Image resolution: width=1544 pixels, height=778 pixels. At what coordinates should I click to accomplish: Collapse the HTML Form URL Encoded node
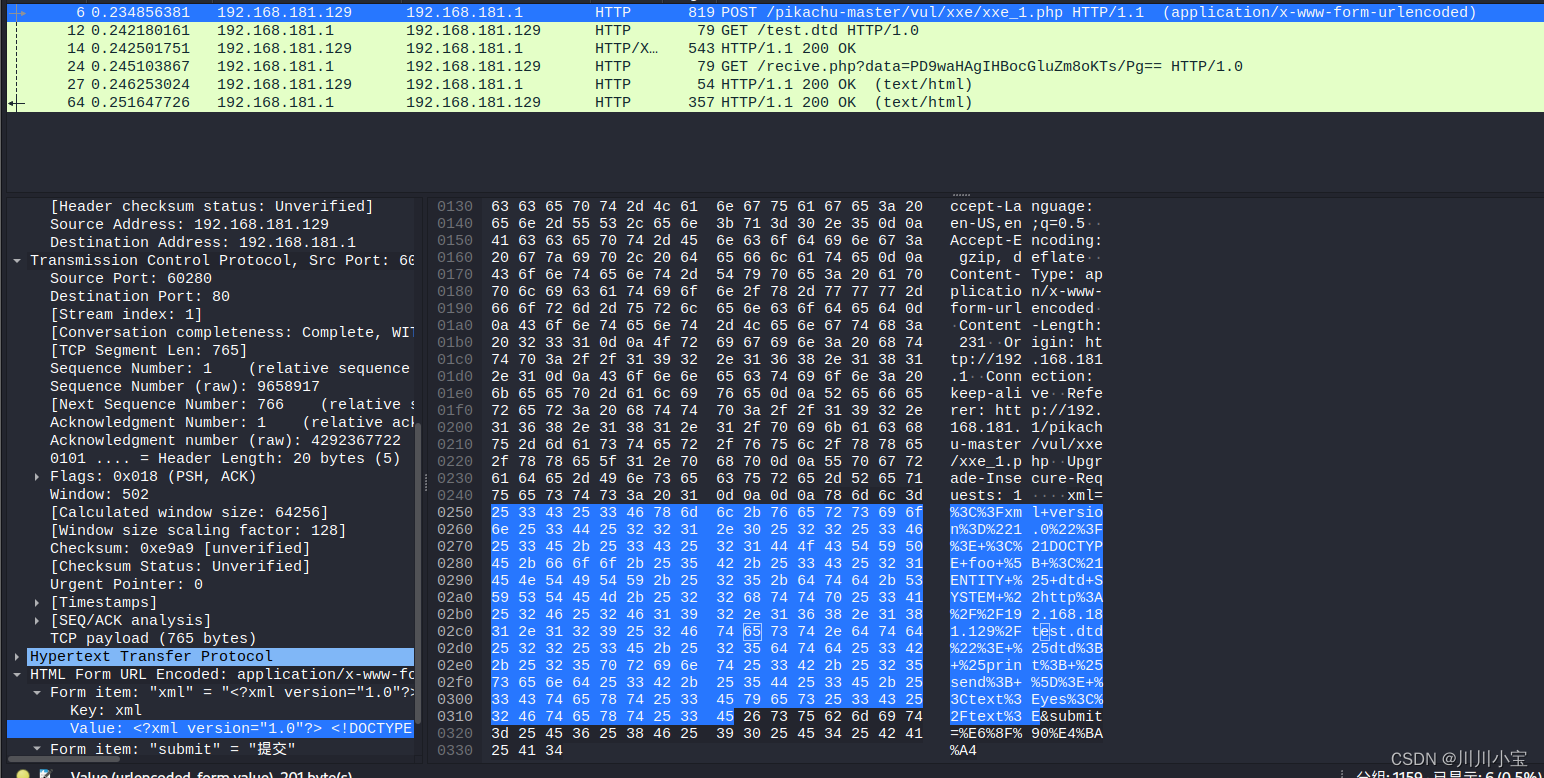click(x=17, y=674)
